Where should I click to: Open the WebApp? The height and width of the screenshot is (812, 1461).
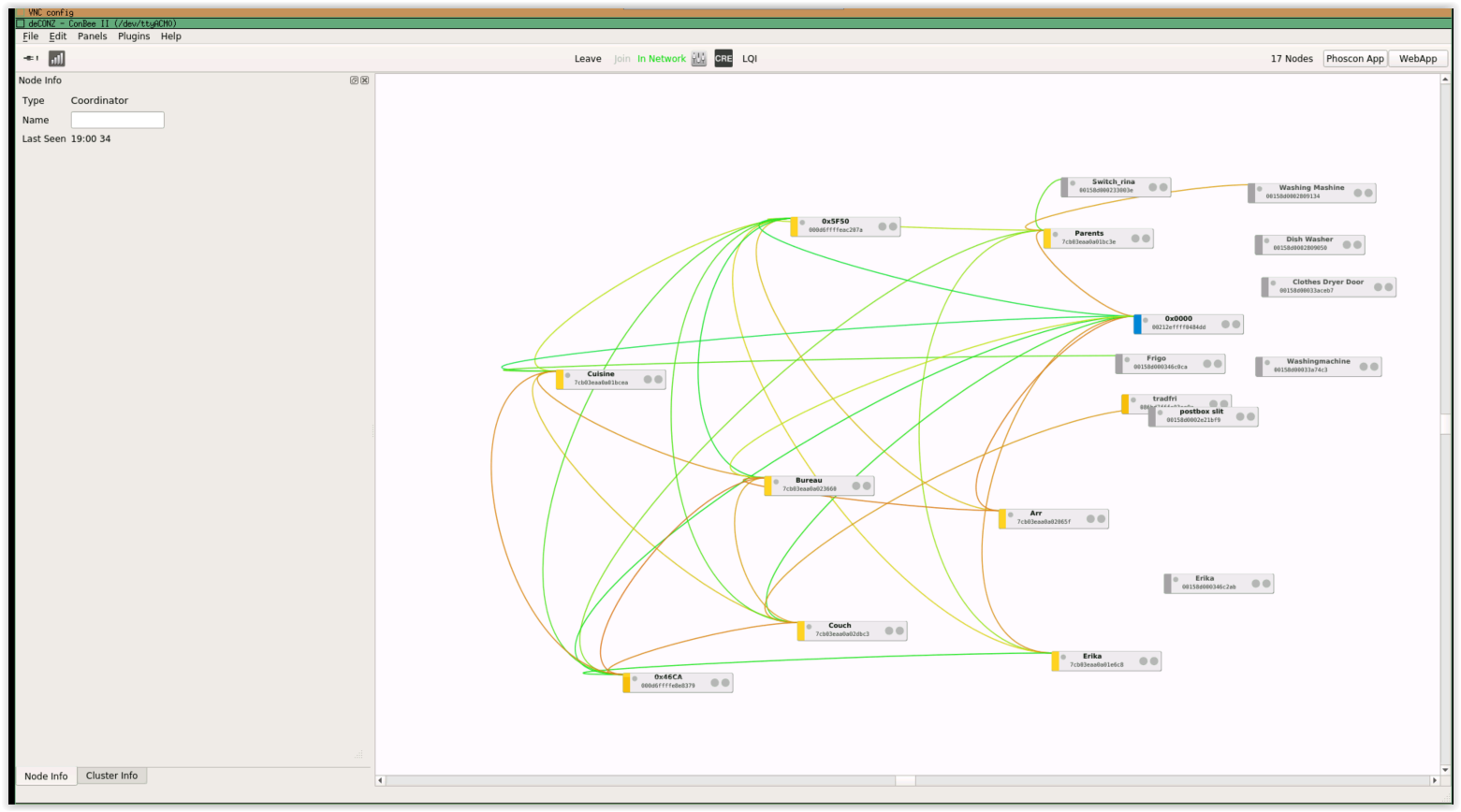tap(1418, 58)
